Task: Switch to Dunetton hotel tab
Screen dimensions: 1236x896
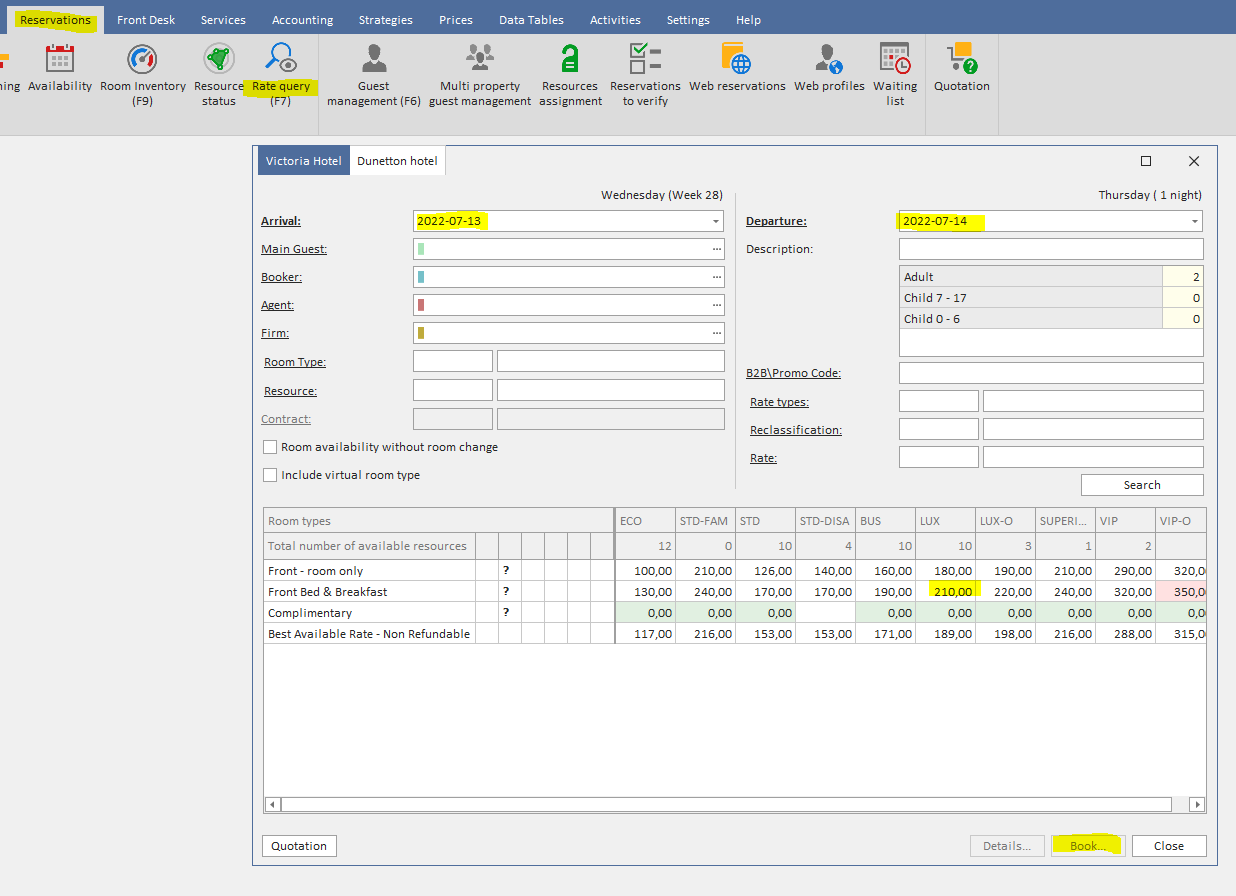Action: [397, 161]
